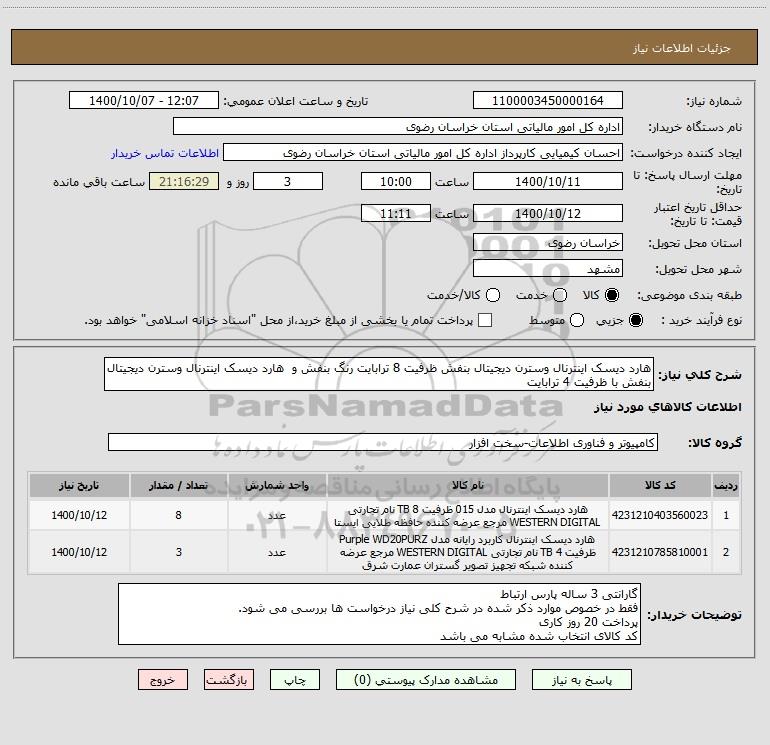Toggle the اسناد خزانه اسلامی payment checkbox
This screenshot has height=745, width=770.
485,320
